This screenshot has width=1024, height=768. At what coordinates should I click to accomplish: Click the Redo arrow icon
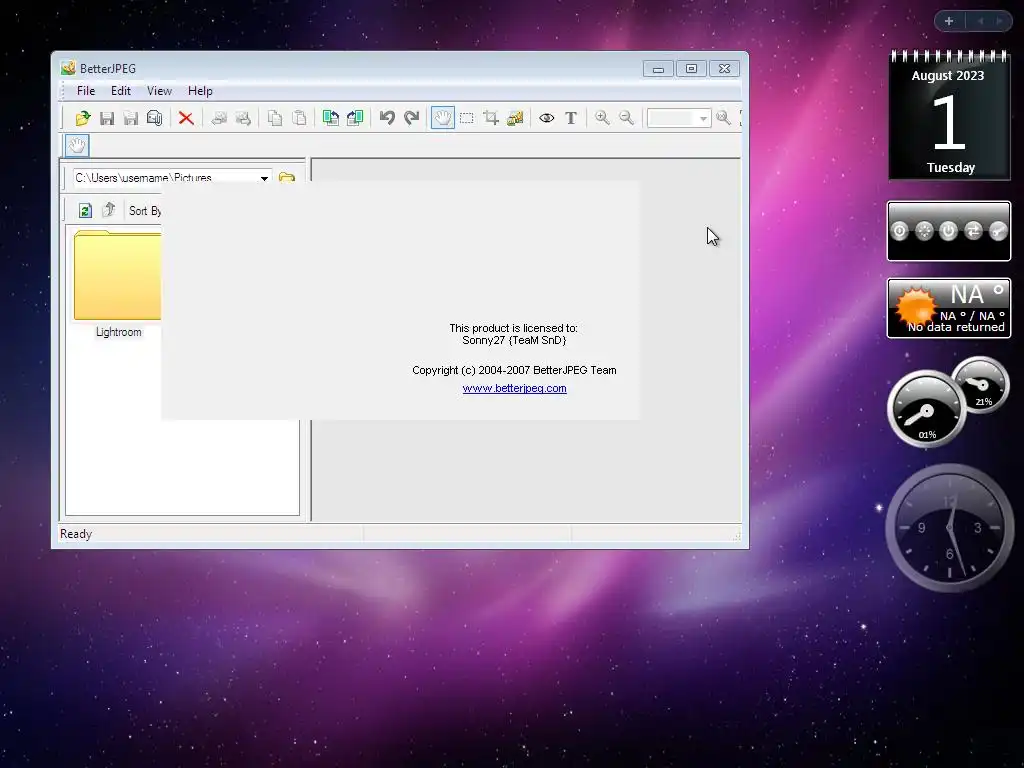click(411, 118)
